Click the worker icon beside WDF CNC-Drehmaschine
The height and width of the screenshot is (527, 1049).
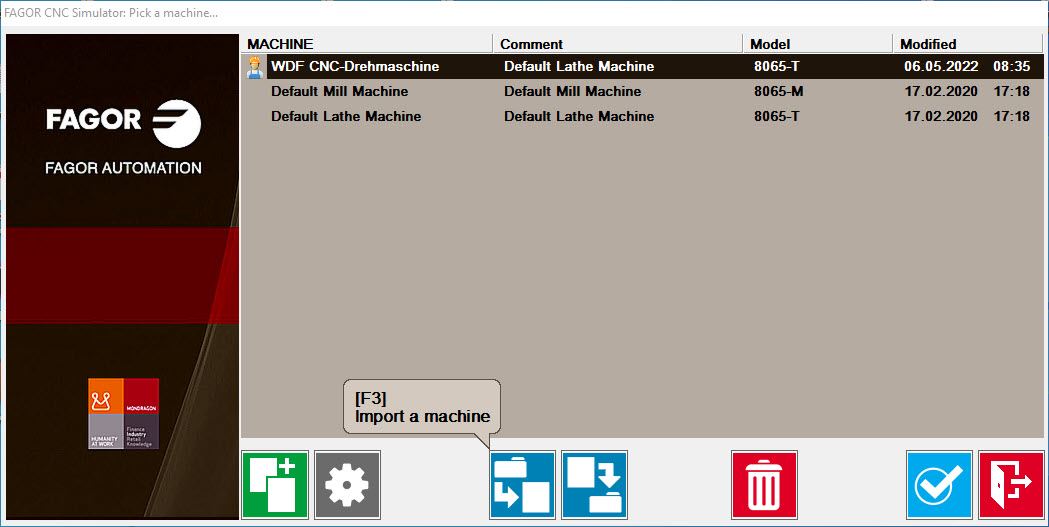point(254,67)
